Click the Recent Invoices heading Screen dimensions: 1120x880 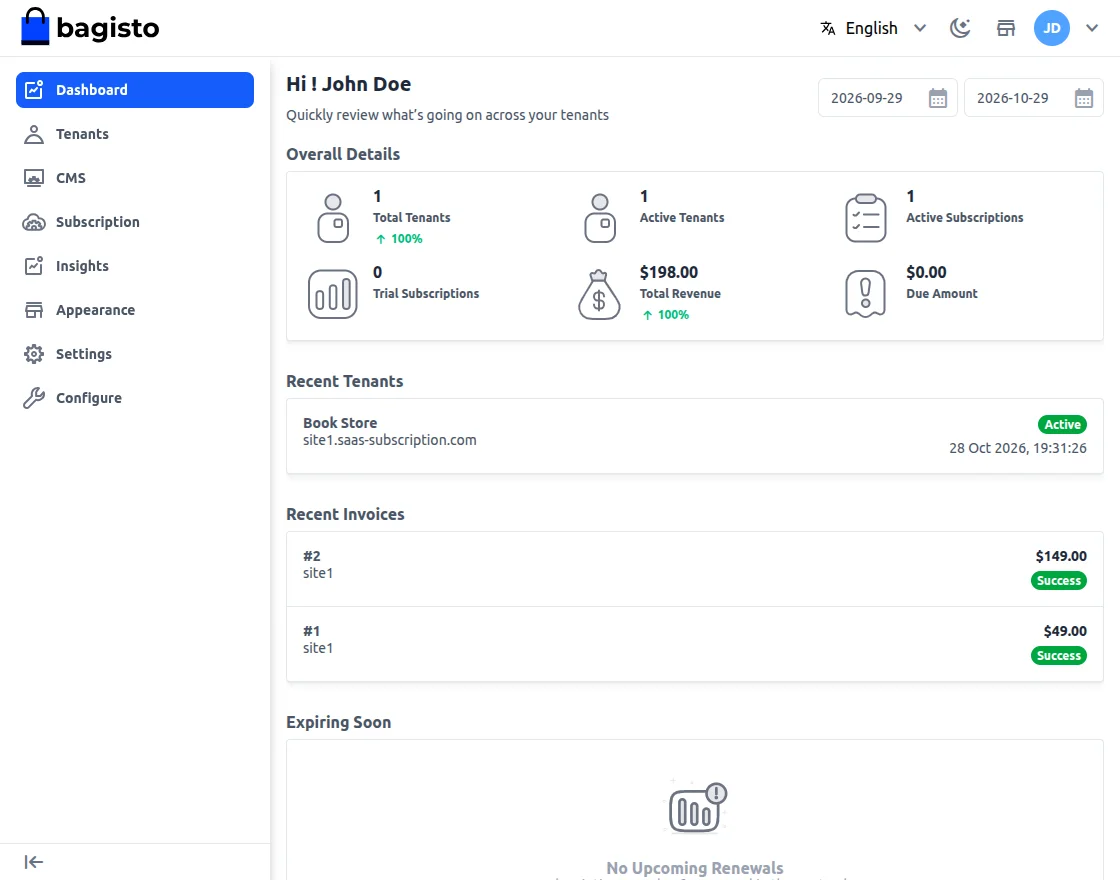(345, 514)
